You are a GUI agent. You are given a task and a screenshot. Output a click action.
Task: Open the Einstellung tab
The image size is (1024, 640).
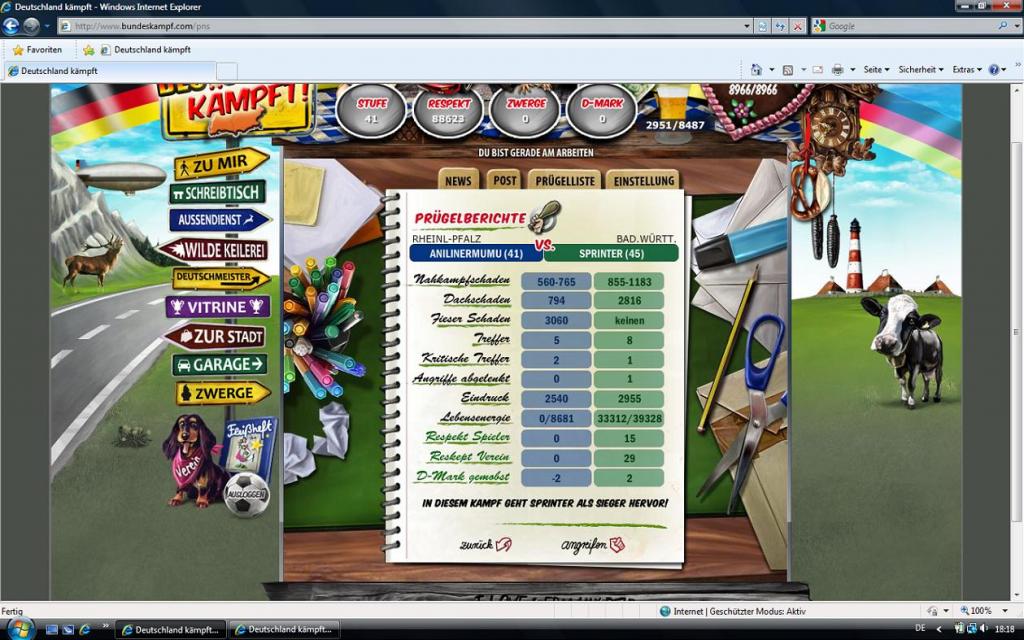click(x=643, y=181)
